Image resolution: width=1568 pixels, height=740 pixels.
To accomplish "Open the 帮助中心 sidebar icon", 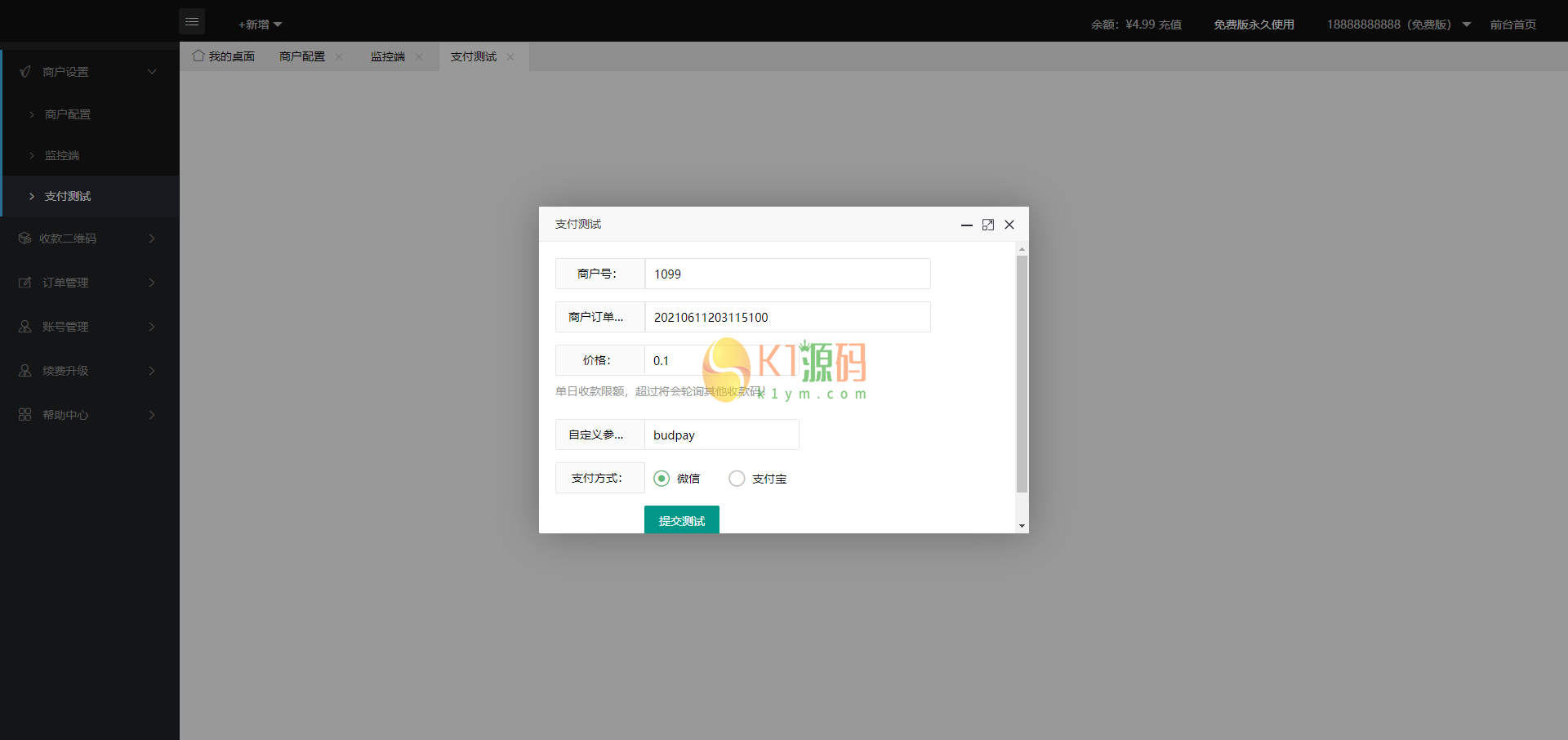I will 25,414.
